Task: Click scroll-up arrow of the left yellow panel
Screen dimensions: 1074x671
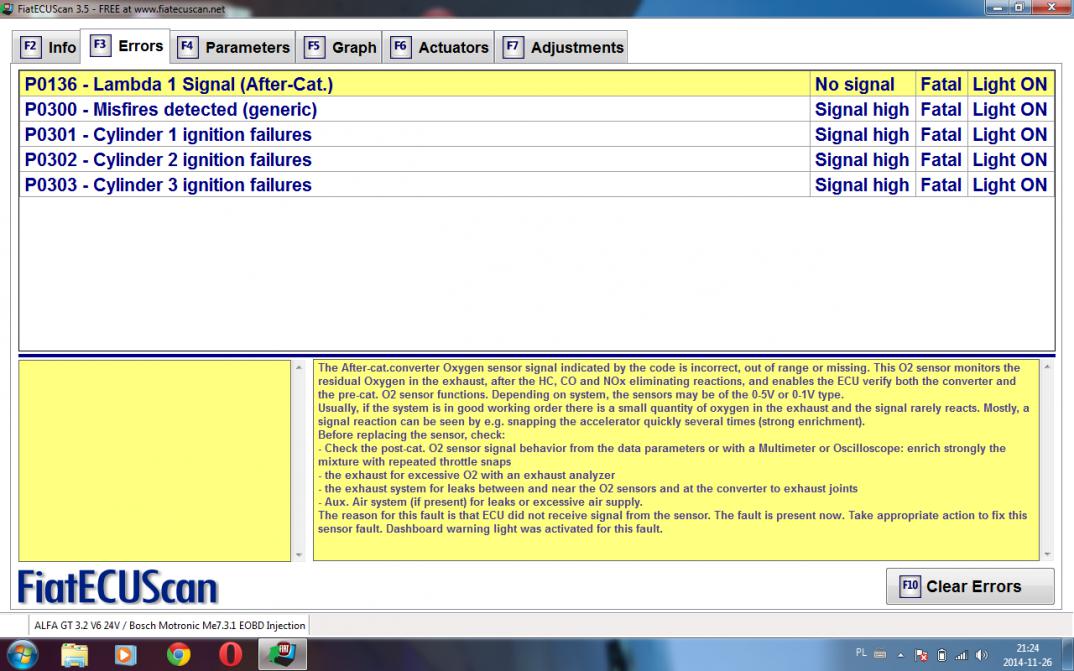Action: coord(298,368)
